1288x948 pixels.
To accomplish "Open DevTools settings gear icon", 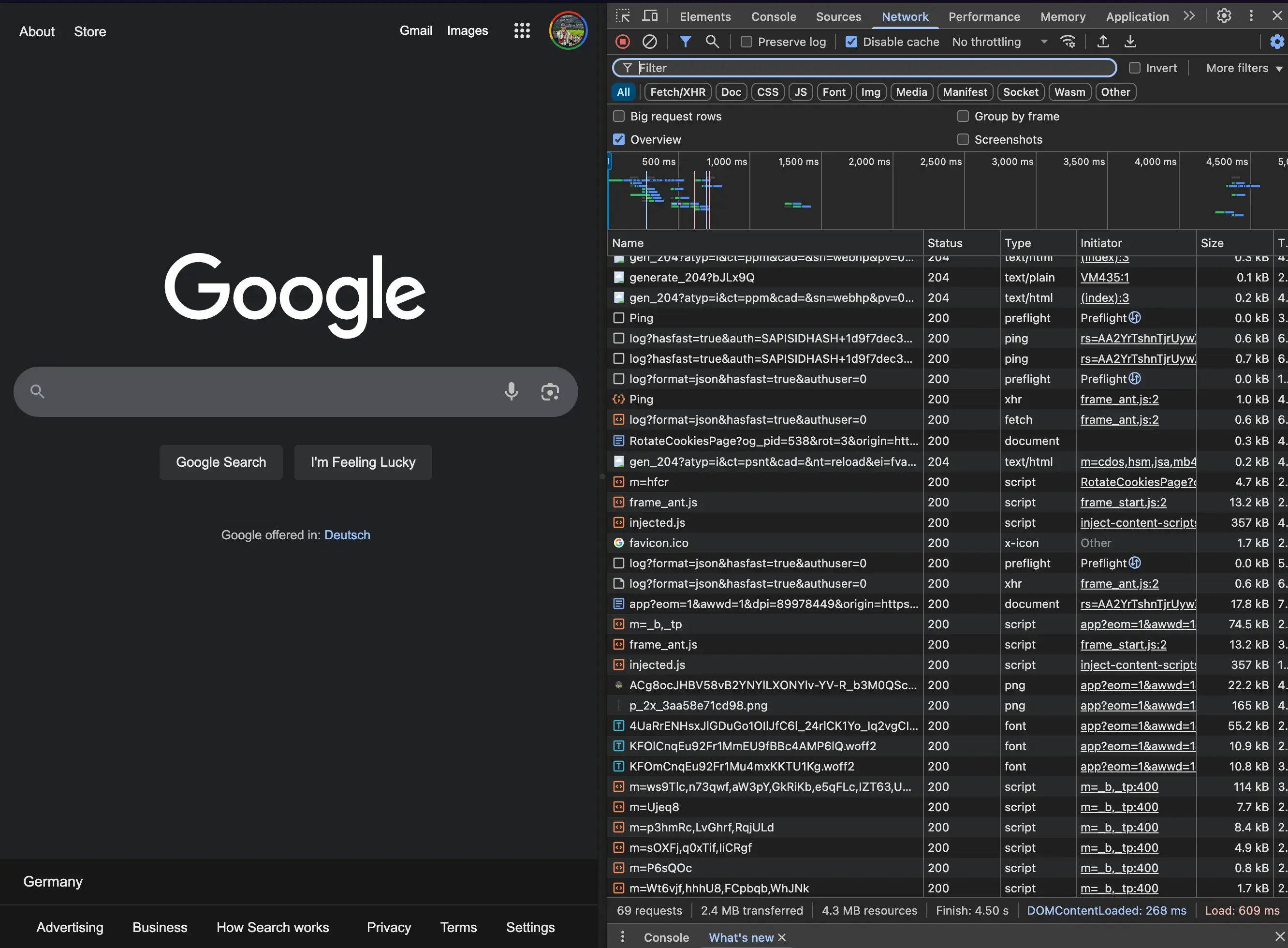I will click(x=1224, y=16).
